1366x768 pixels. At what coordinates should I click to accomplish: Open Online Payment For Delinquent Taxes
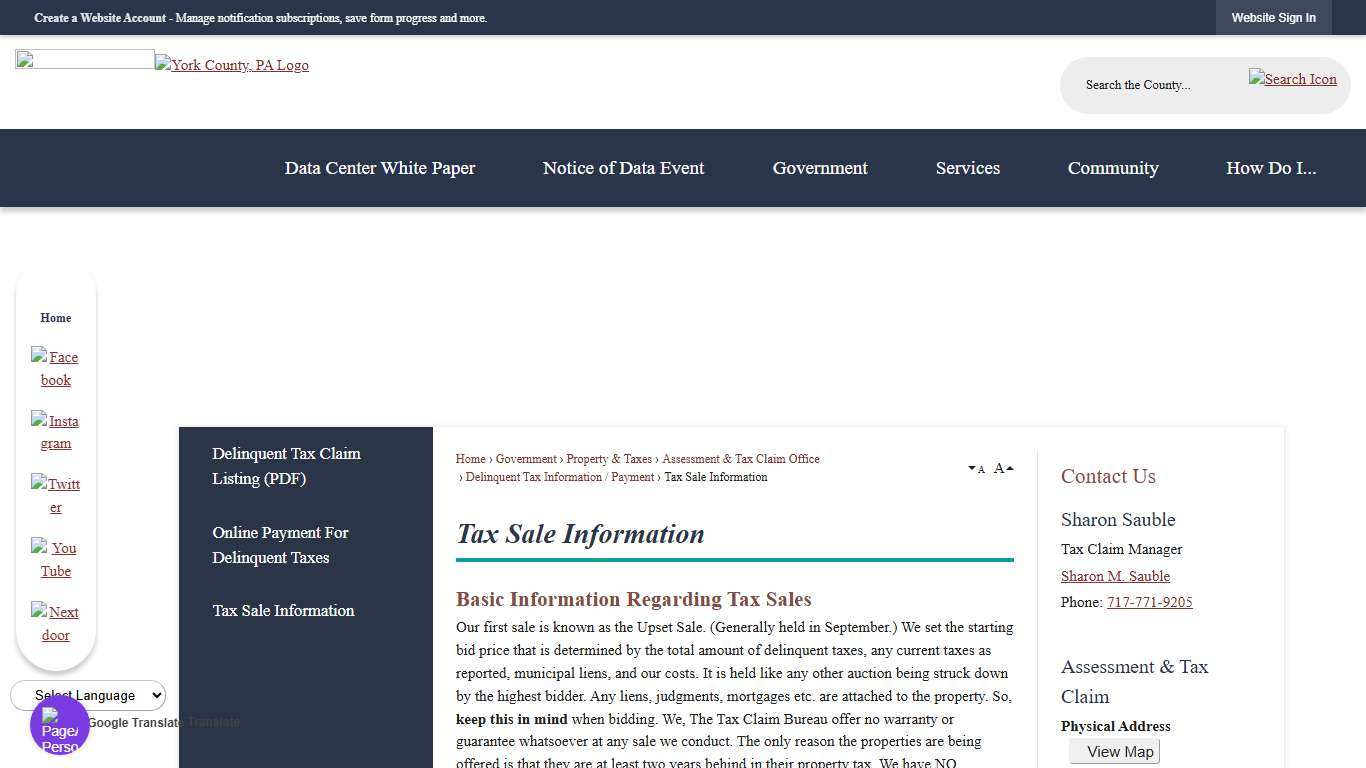click(x=280, y=545)
